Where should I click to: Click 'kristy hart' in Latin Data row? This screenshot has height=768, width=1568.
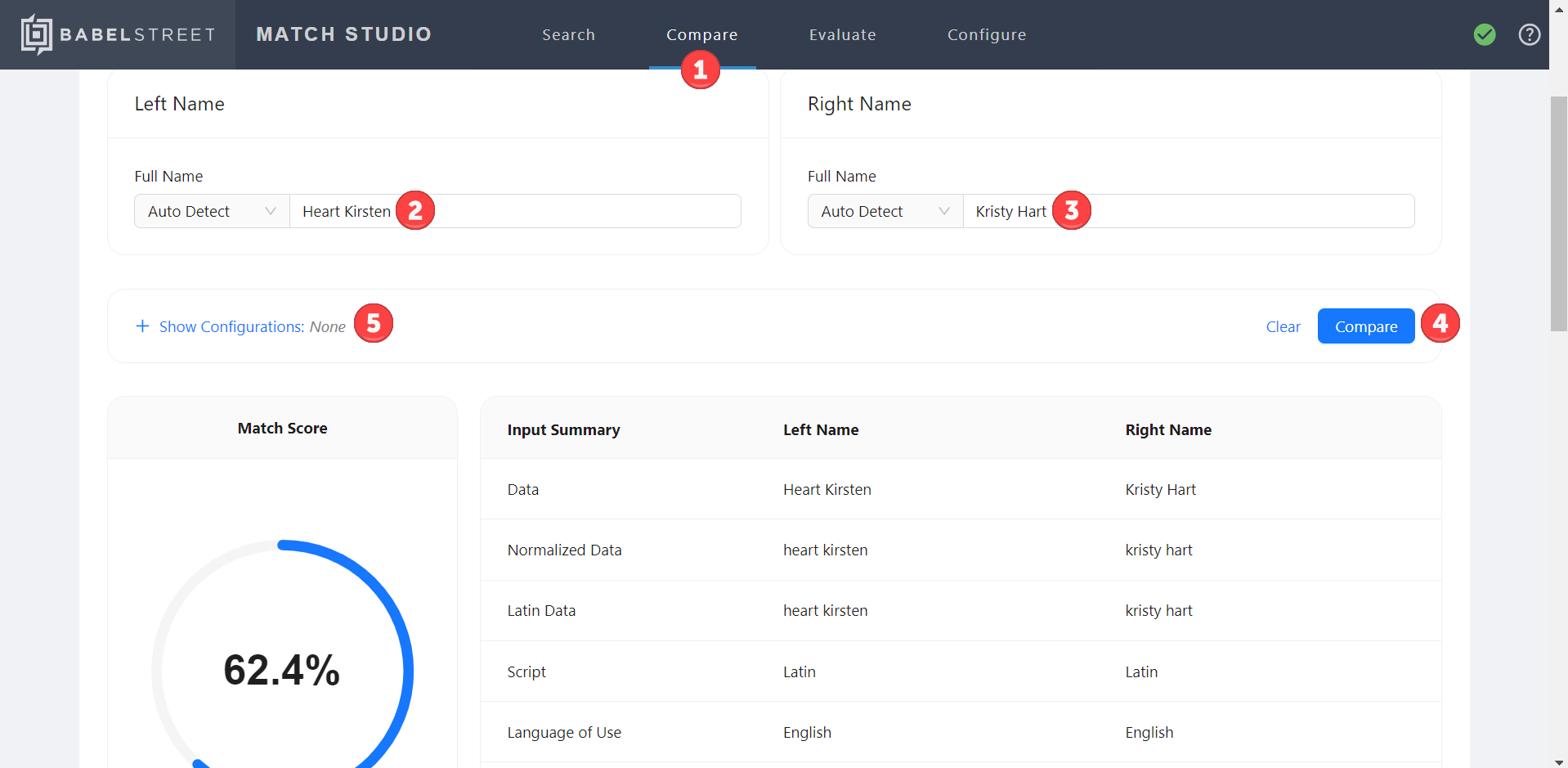1159,610
